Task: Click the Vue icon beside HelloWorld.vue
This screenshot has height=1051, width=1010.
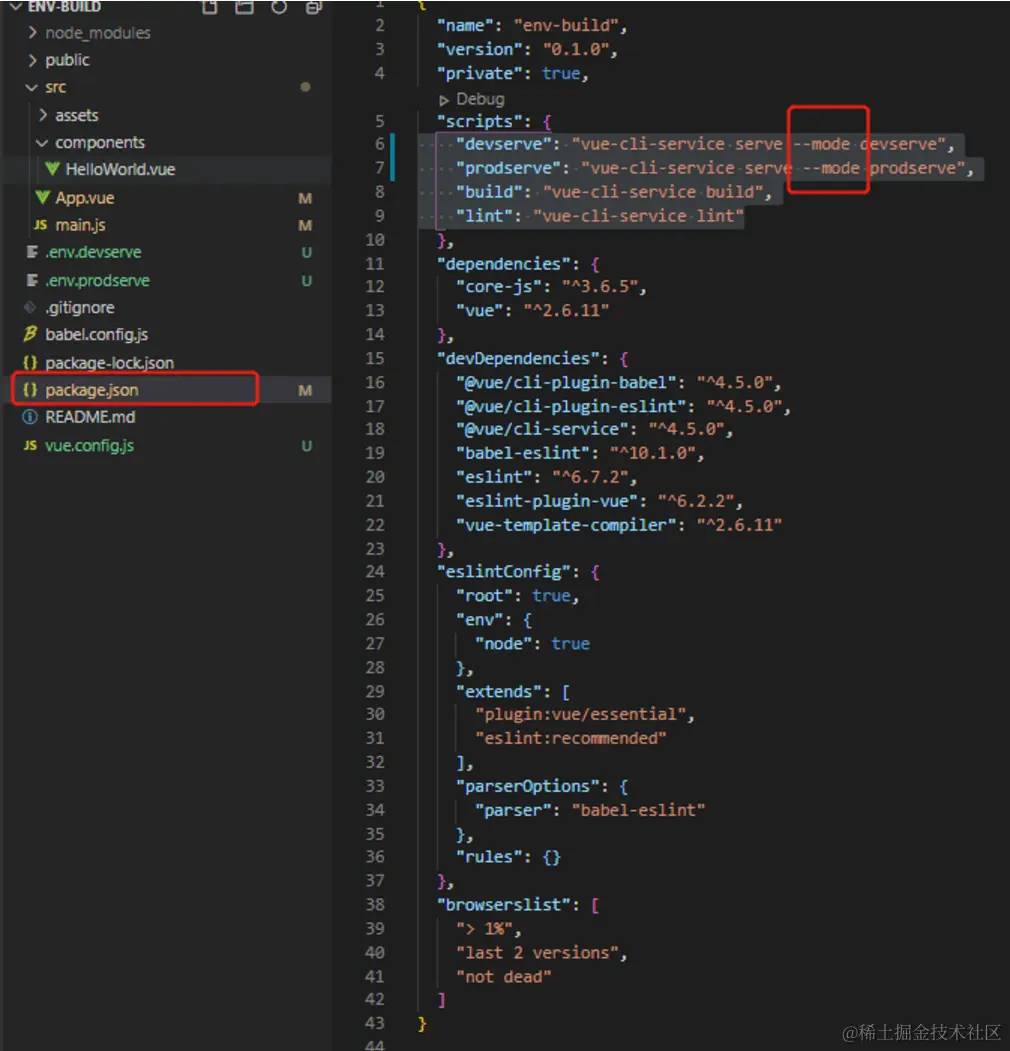Action: [52, 170]
